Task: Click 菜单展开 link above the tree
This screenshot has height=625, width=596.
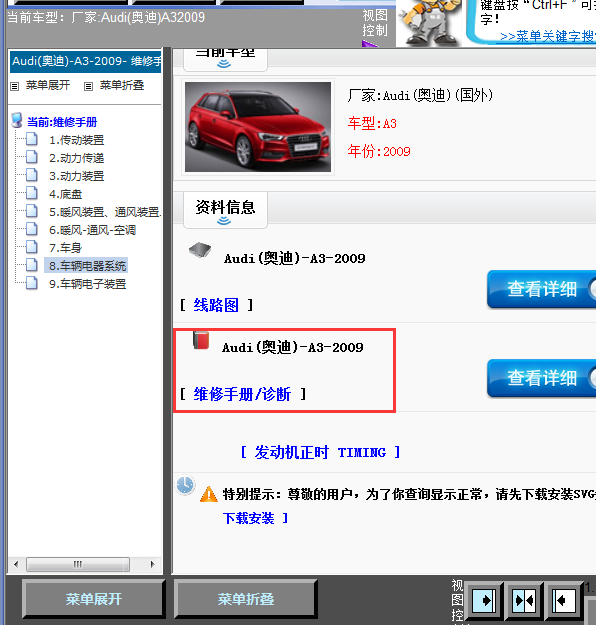Action: (x=48, y=85)
